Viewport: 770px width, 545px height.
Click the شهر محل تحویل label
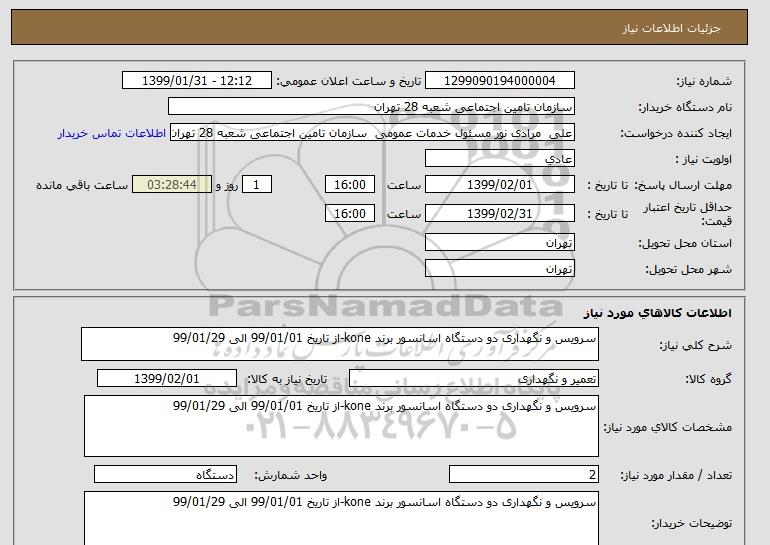688,270
